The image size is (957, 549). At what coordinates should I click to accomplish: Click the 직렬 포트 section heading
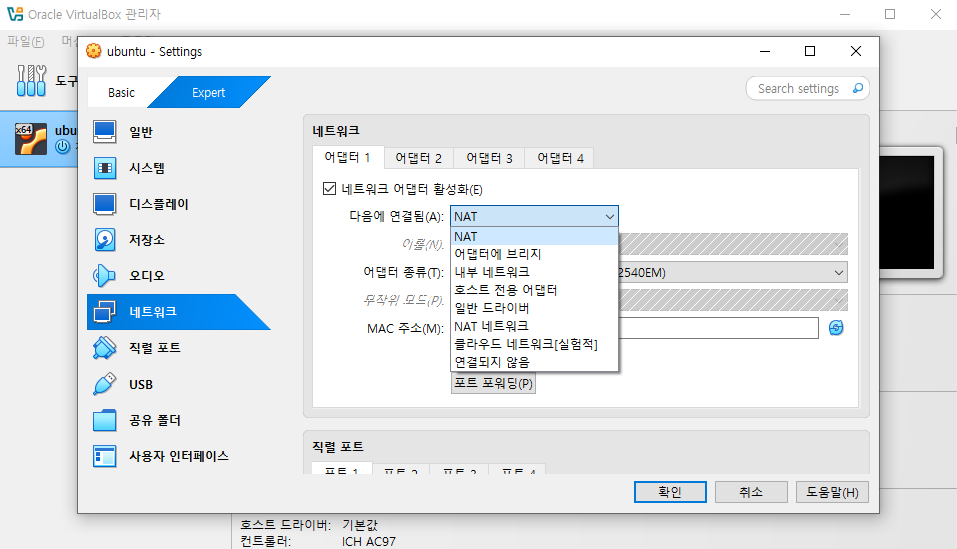[x=338, y=447]
